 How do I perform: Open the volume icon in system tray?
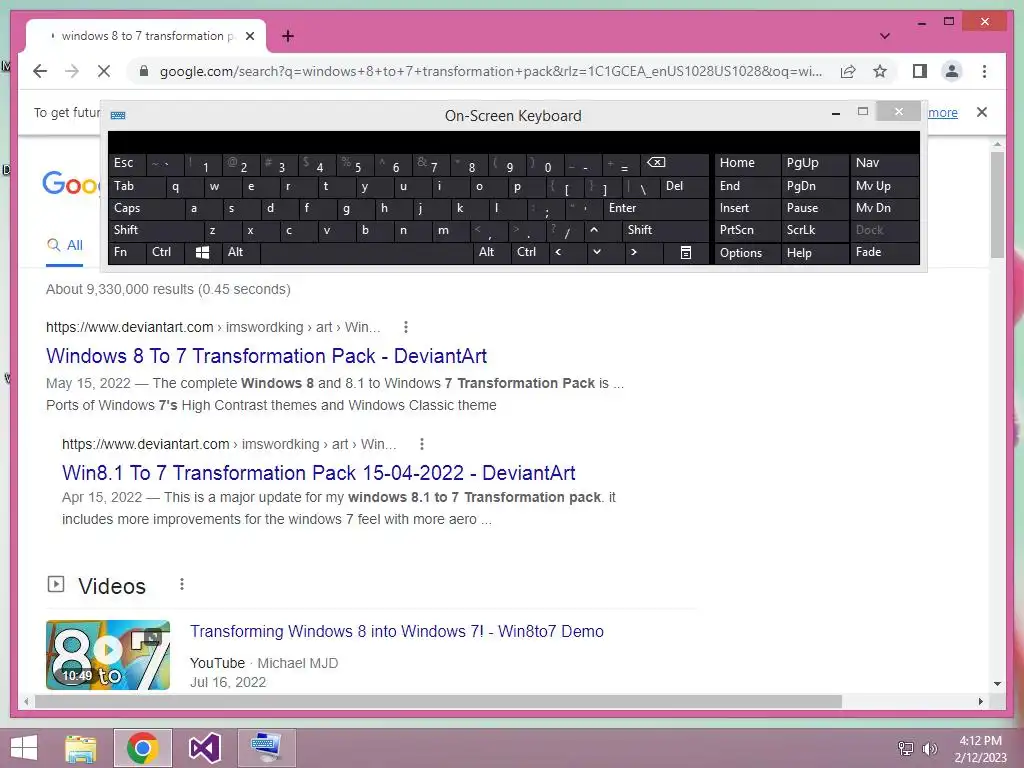(929, 749)
